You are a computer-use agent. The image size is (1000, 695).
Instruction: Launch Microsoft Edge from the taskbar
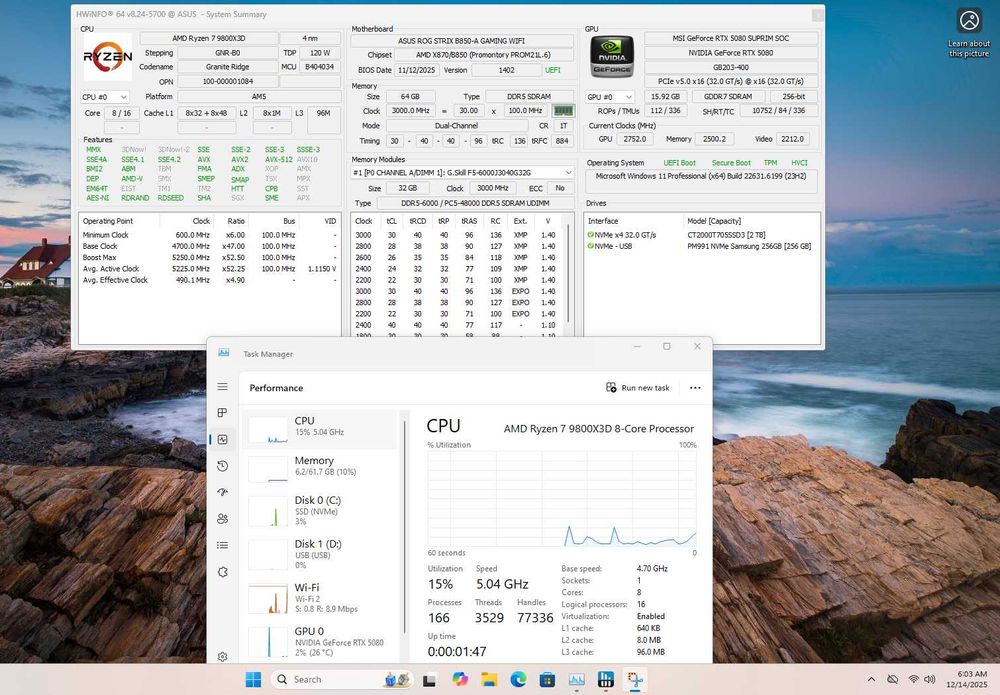[x=518, y=680]
